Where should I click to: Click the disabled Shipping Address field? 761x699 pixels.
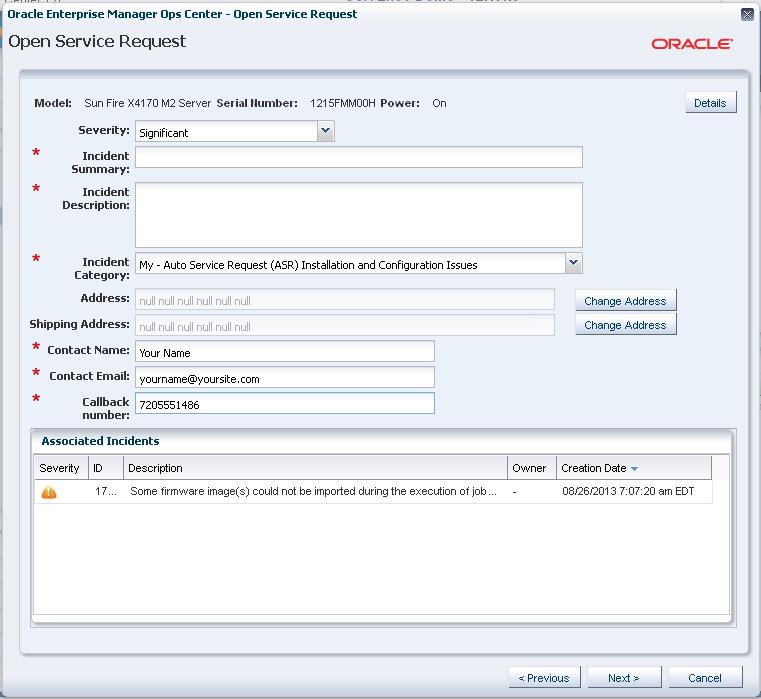coord(345,325)
